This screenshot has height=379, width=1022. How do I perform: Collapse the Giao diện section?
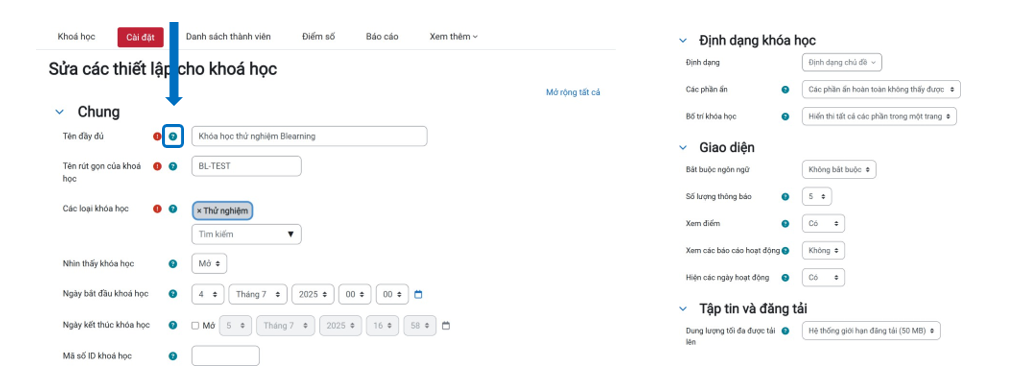[683, 147]
